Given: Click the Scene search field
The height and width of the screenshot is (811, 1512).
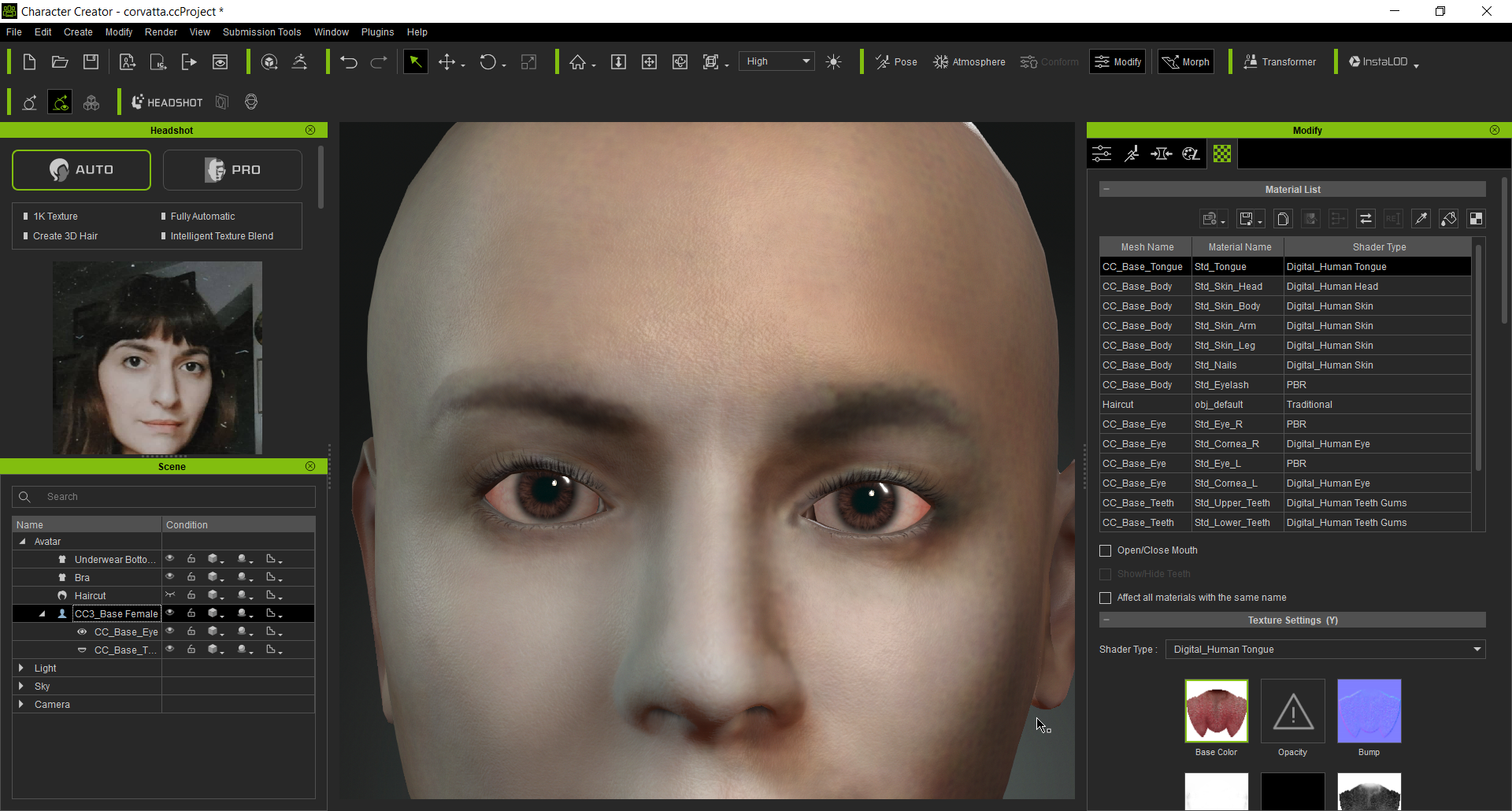Looking at the screenshot, I should tap(164, 497).
